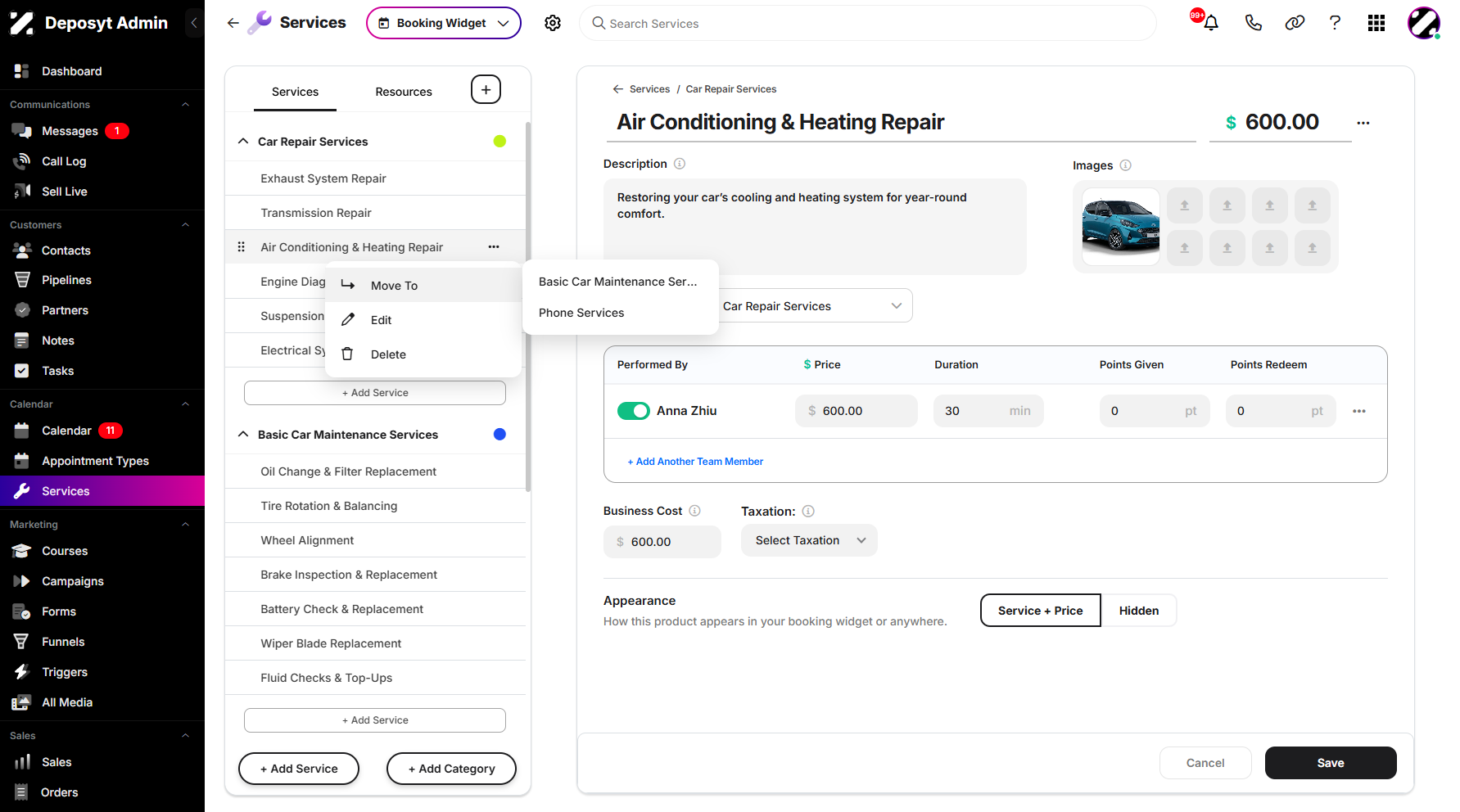Click + Add Another Team Member link

pos(695,462)
